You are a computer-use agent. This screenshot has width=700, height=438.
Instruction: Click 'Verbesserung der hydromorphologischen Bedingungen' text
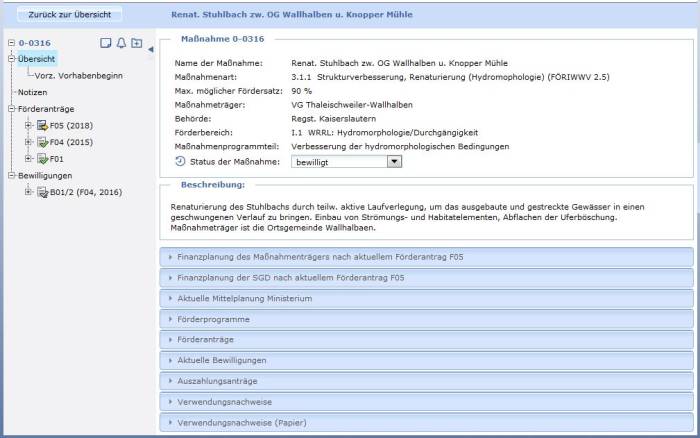tap(400, 146)
